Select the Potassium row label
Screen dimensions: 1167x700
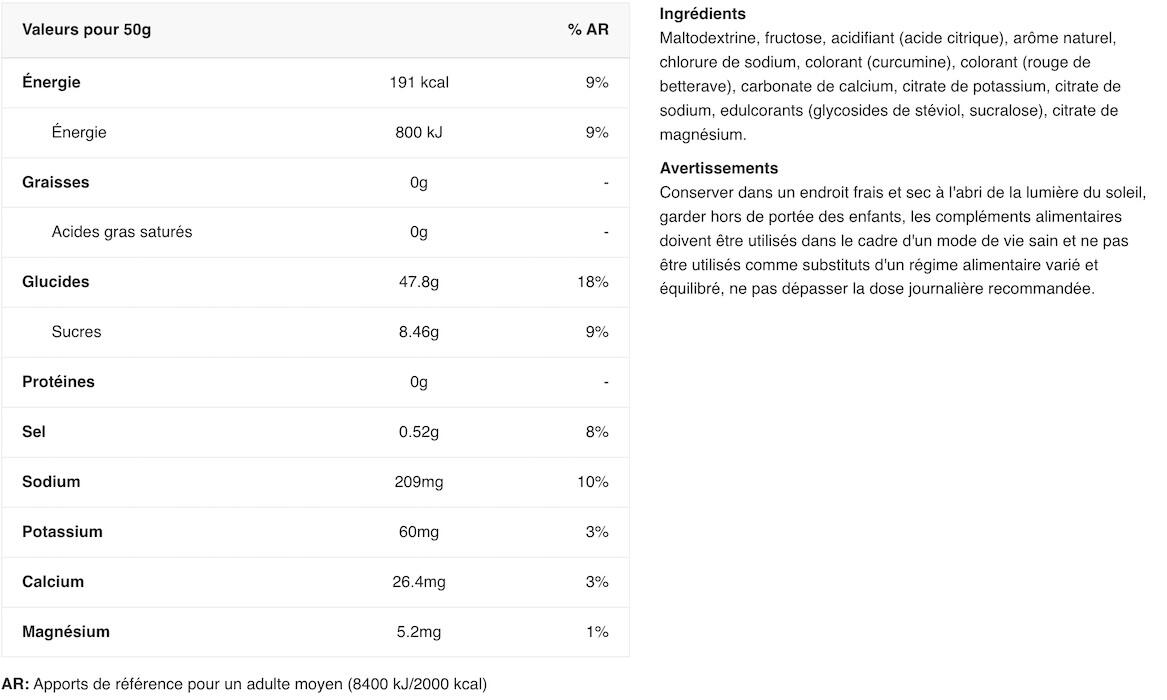tap(63, 532)
